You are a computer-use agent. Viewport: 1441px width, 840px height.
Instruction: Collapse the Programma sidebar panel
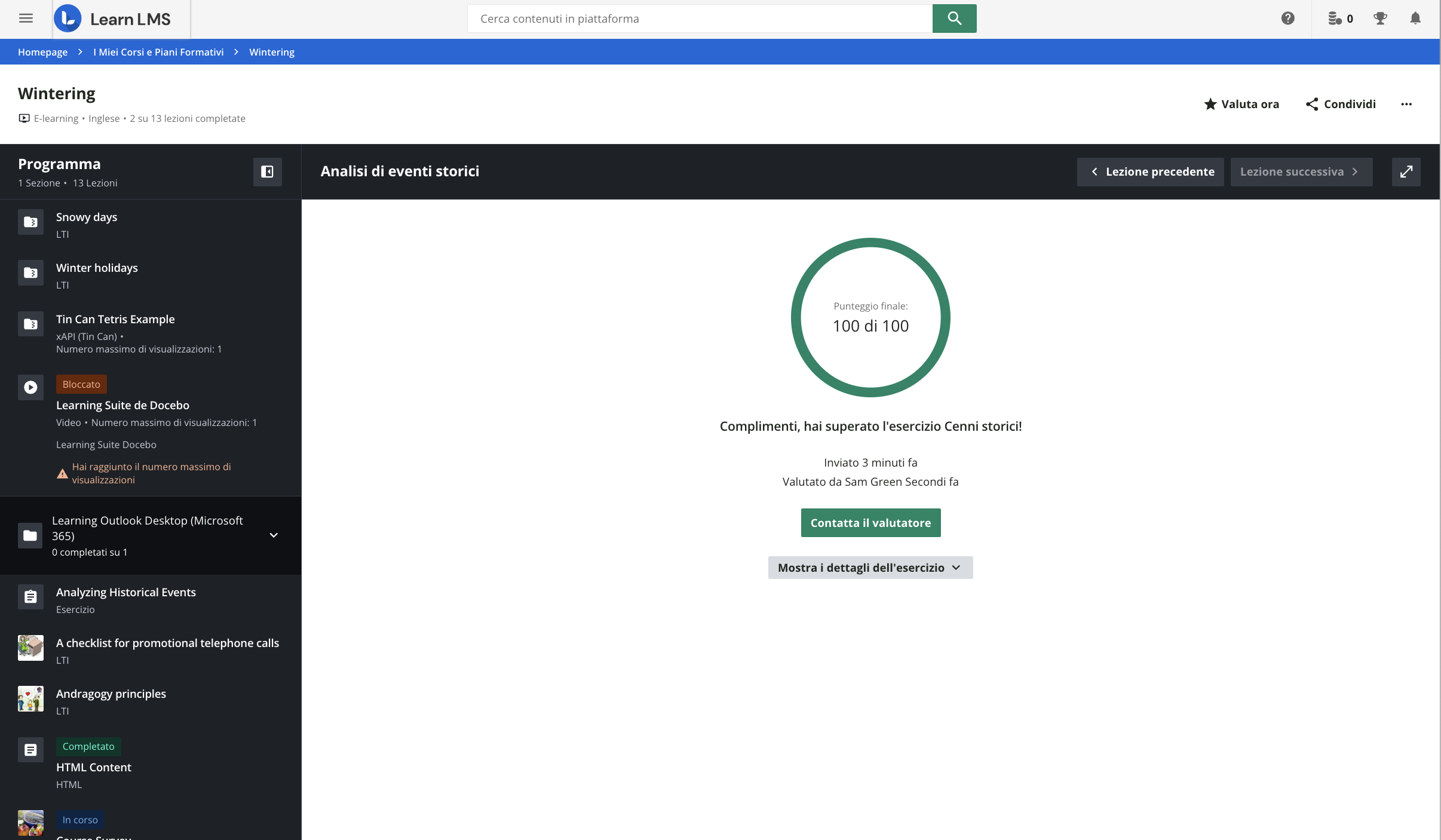[x=268, y=172]
